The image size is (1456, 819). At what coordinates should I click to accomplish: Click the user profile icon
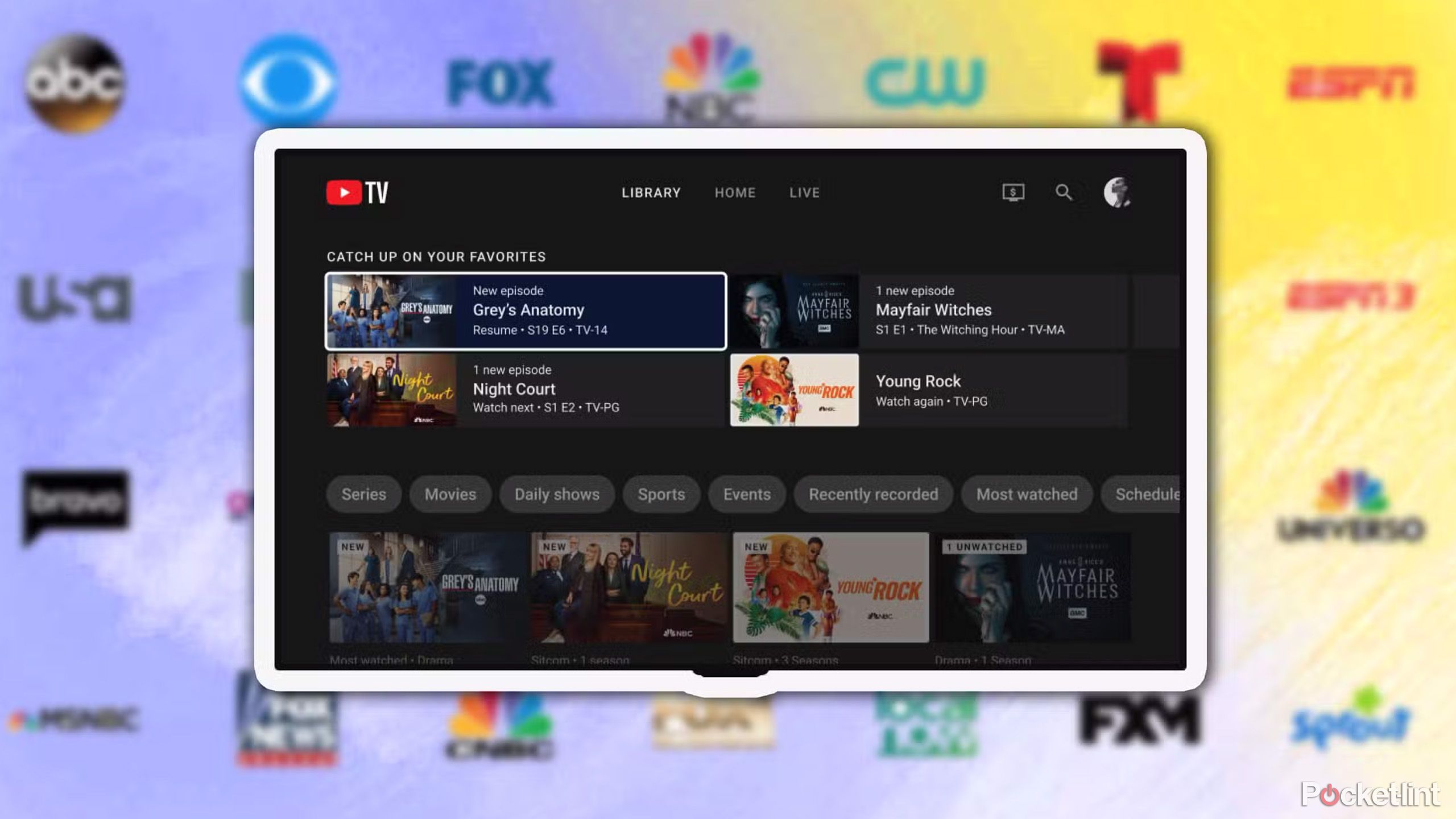tap(1117, 192)
